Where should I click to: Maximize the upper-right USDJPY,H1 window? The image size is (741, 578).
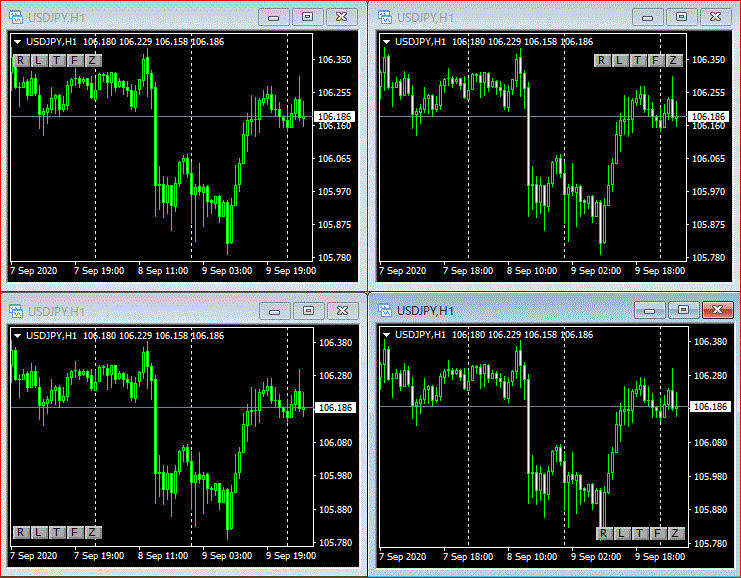coord(681,17)
